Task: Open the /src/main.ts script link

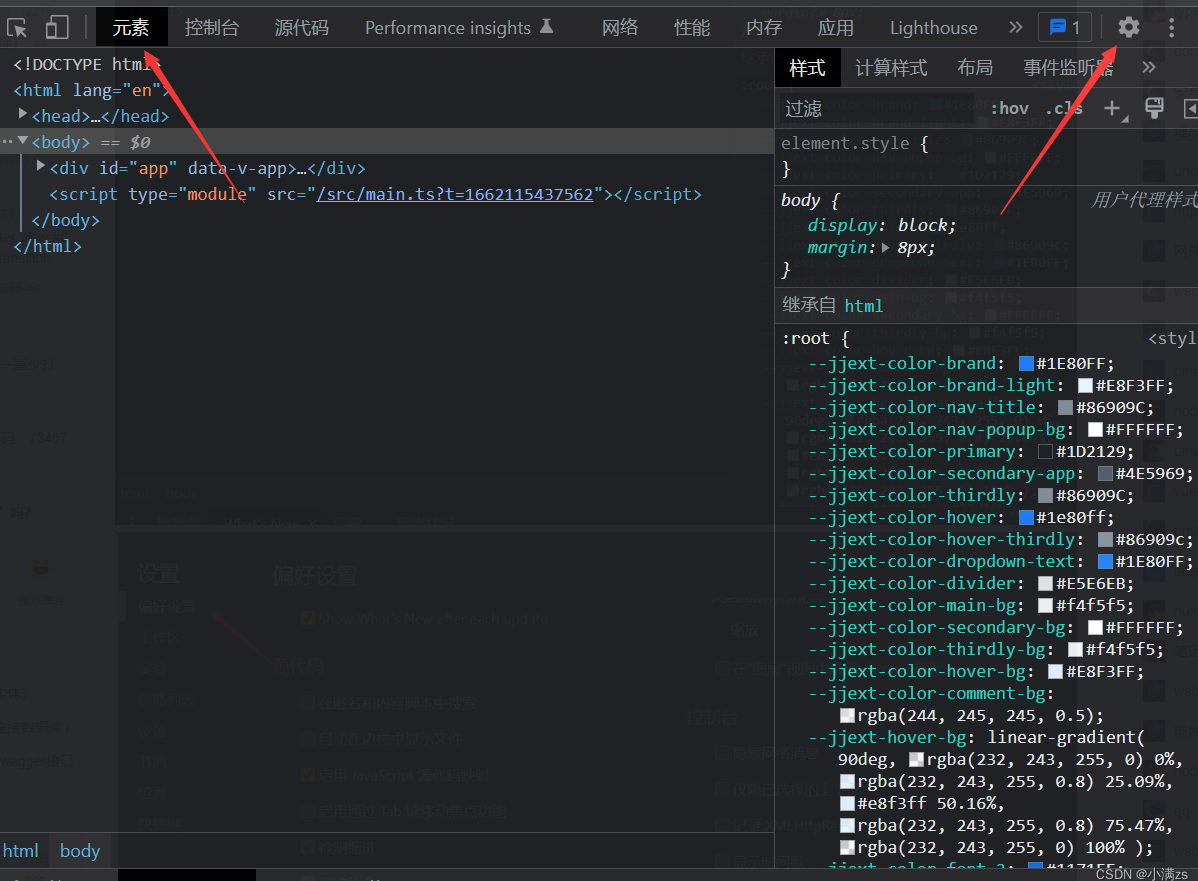Action: (455, 194)
